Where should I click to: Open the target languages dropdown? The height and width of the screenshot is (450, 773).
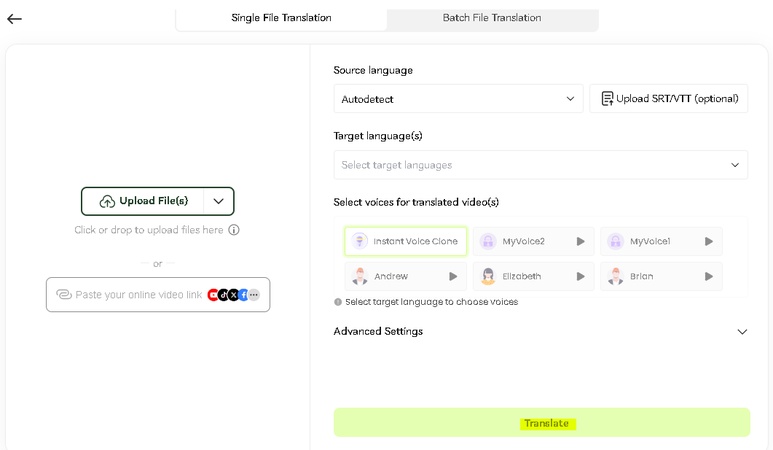point(540,165)
